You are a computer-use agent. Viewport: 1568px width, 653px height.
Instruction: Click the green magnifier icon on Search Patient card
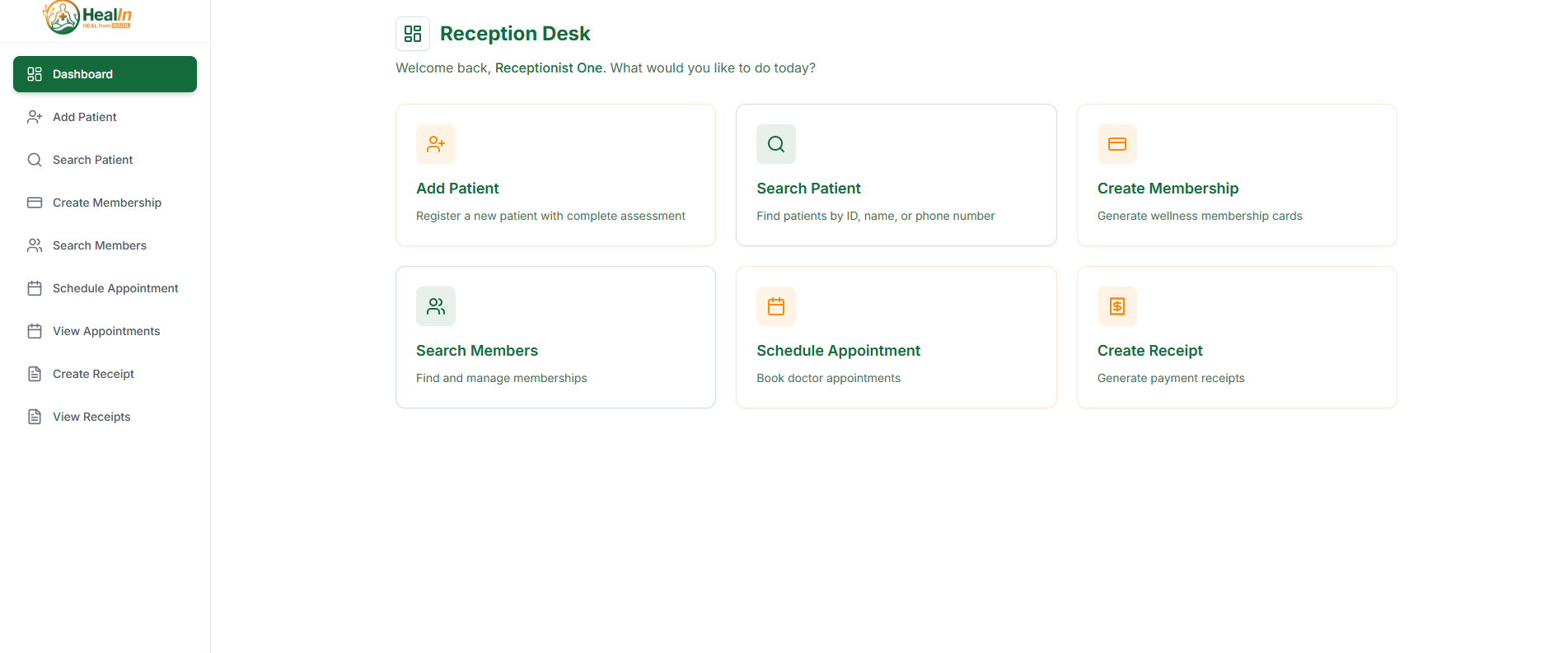776,144
